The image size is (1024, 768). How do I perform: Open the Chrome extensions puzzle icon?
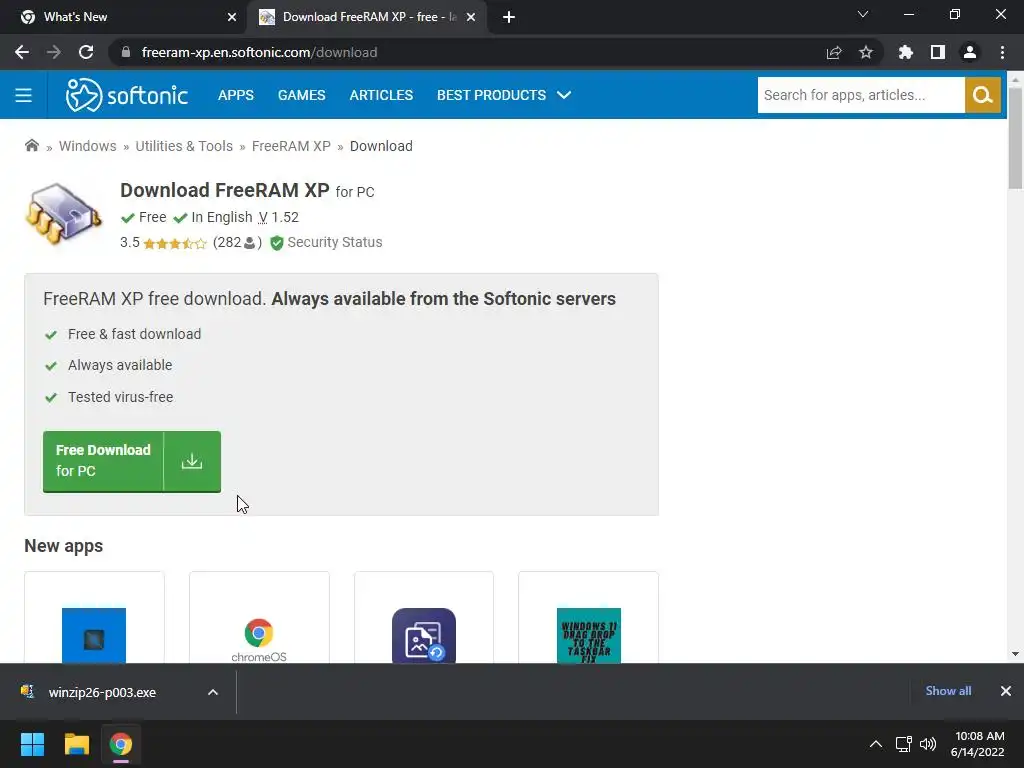[905, 52]
